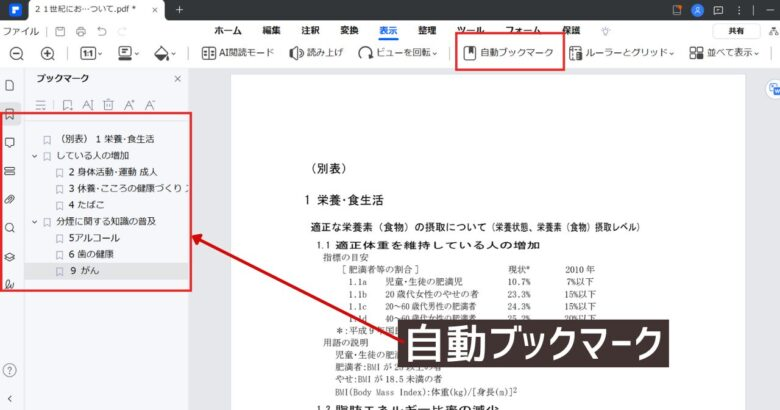Viewport: 780px width, 410px height.
Task: Collapse the 分煙に関する知識の普及 bookmark node
Action: (34, 222)
